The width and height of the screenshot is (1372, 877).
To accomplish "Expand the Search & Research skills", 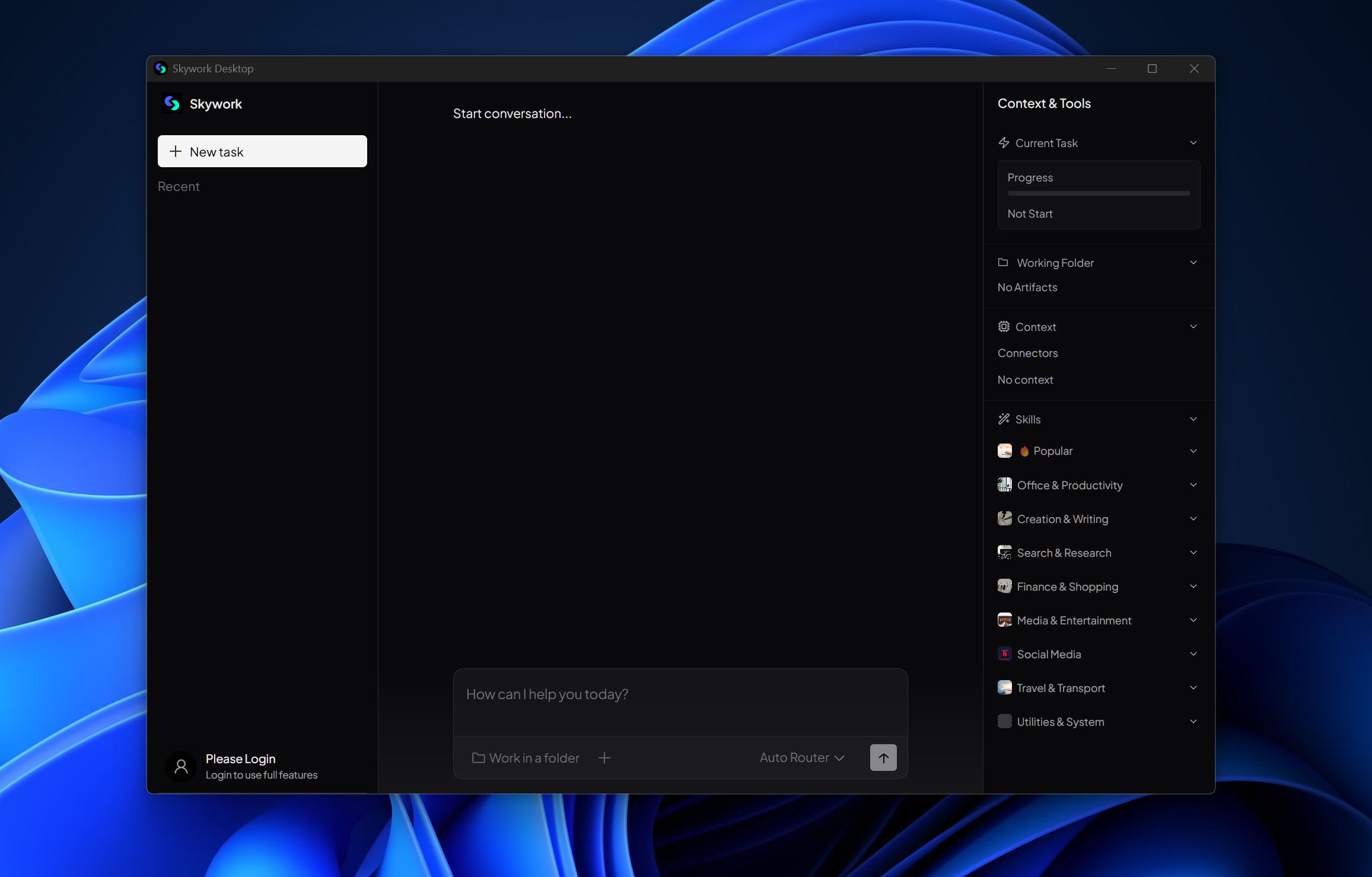I will 1193,553.
